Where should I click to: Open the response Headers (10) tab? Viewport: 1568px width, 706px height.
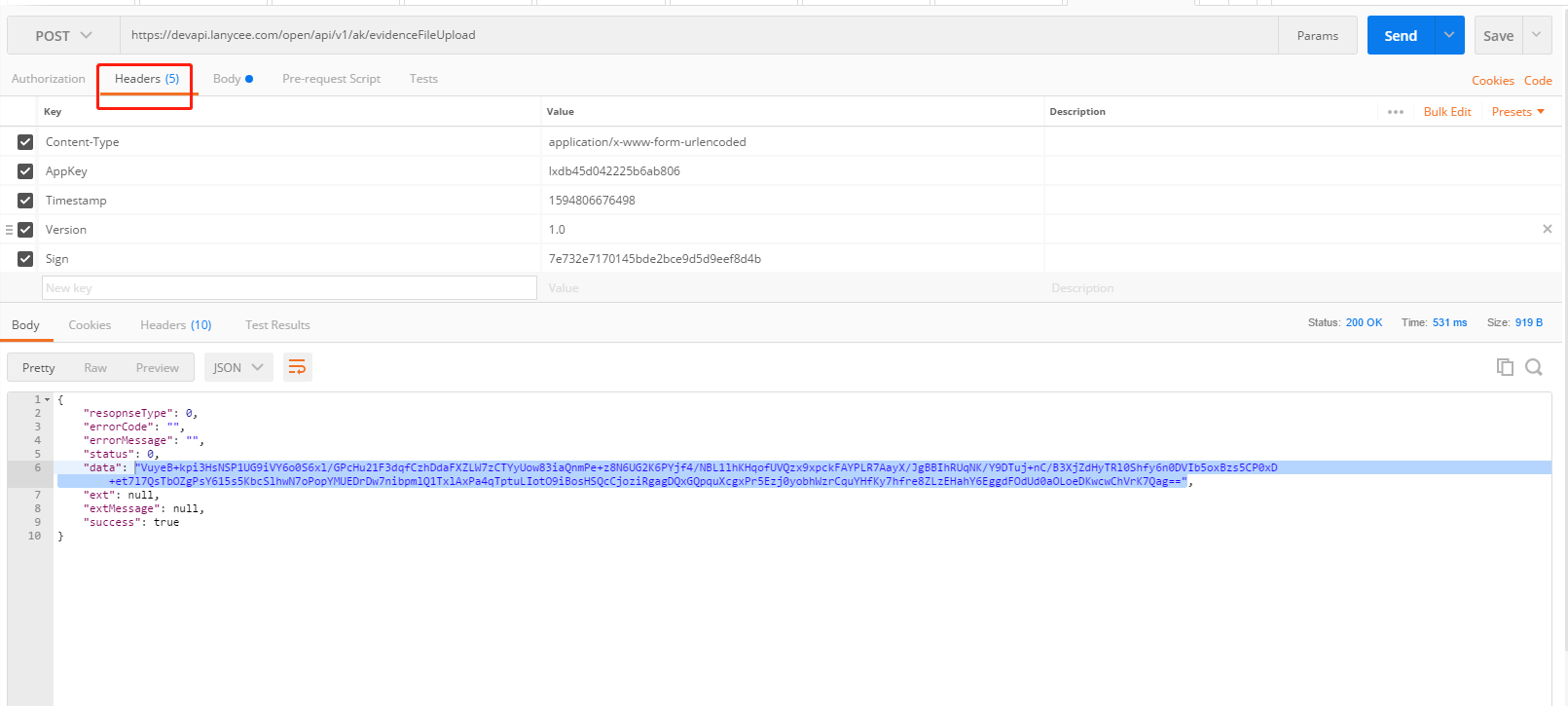[175, 325]
